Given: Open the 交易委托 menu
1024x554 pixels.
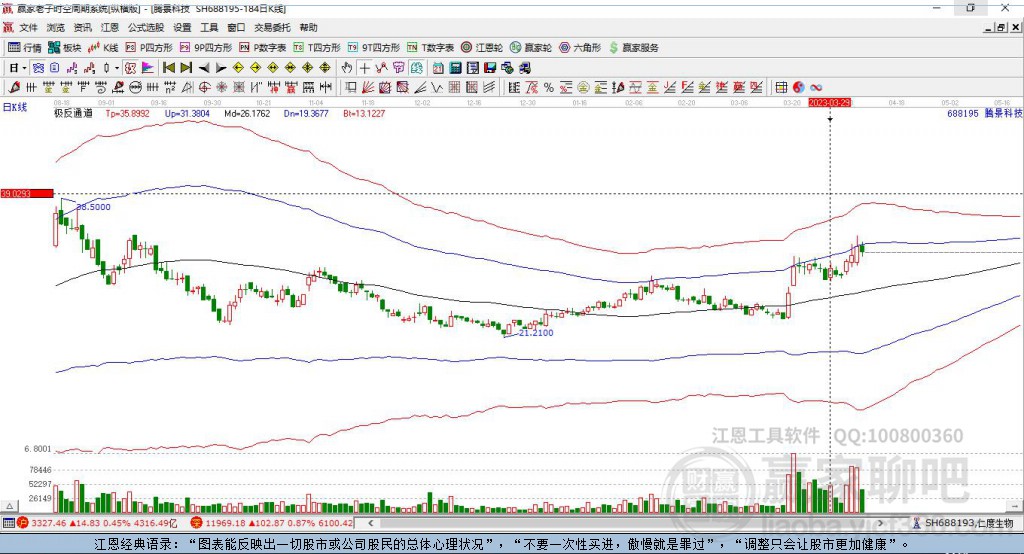Looking at the screenshot, I should coord(272,27).
